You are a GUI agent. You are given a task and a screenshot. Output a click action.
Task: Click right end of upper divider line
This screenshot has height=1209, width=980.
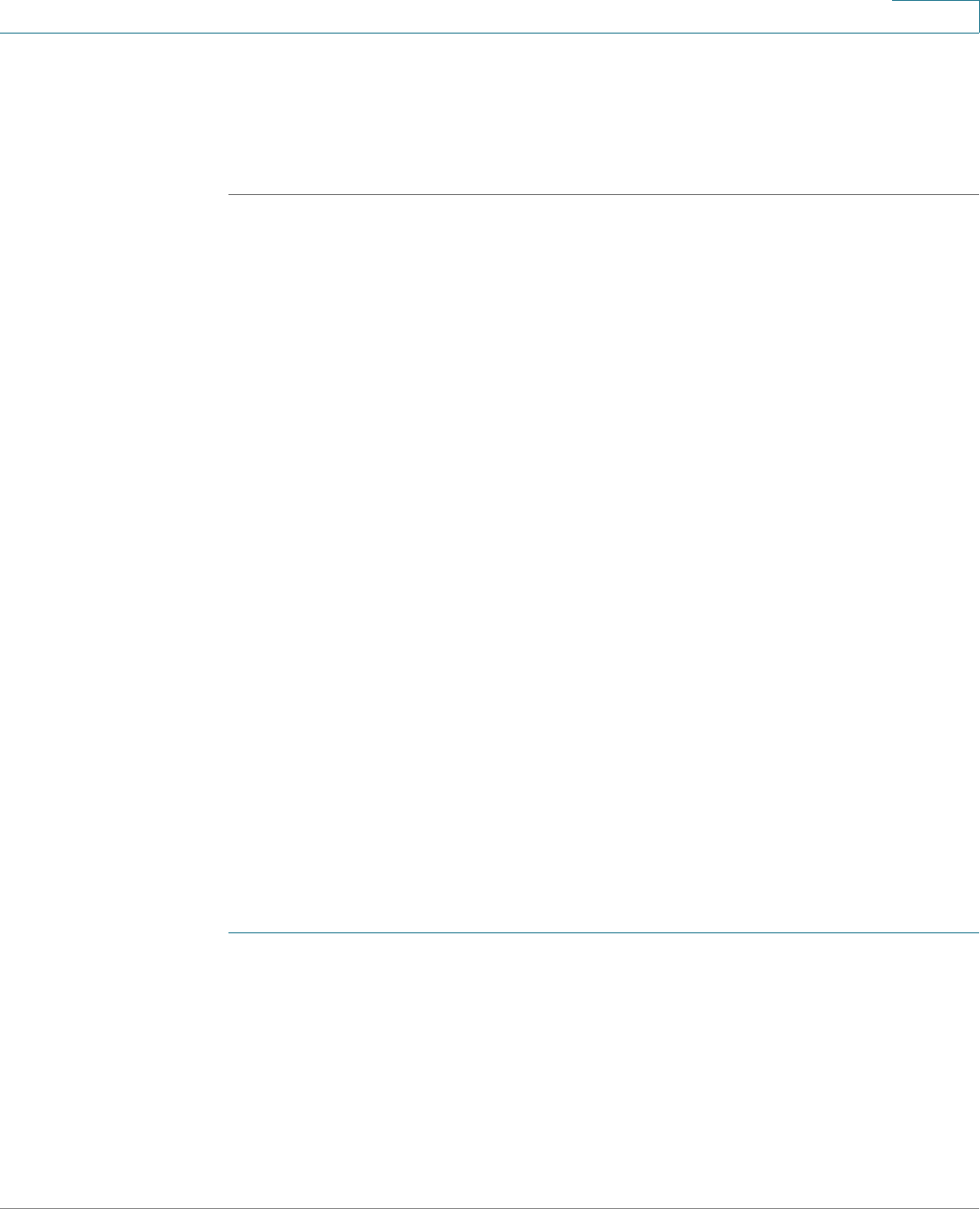(x=976, y=194)
